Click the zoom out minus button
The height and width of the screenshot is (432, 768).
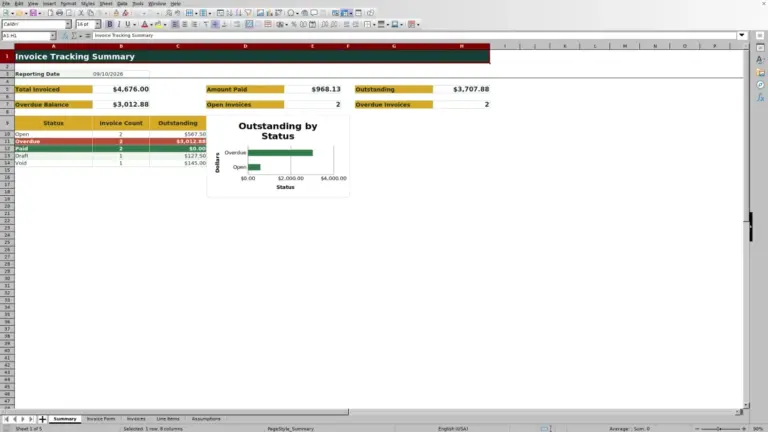coord(697,429)
